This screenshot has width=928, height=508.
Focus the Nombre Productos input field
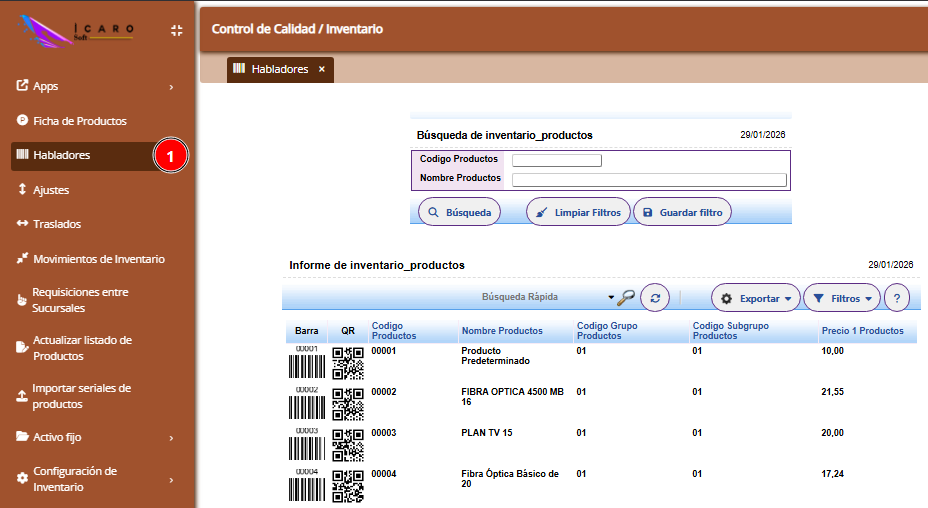coord(648,180)
